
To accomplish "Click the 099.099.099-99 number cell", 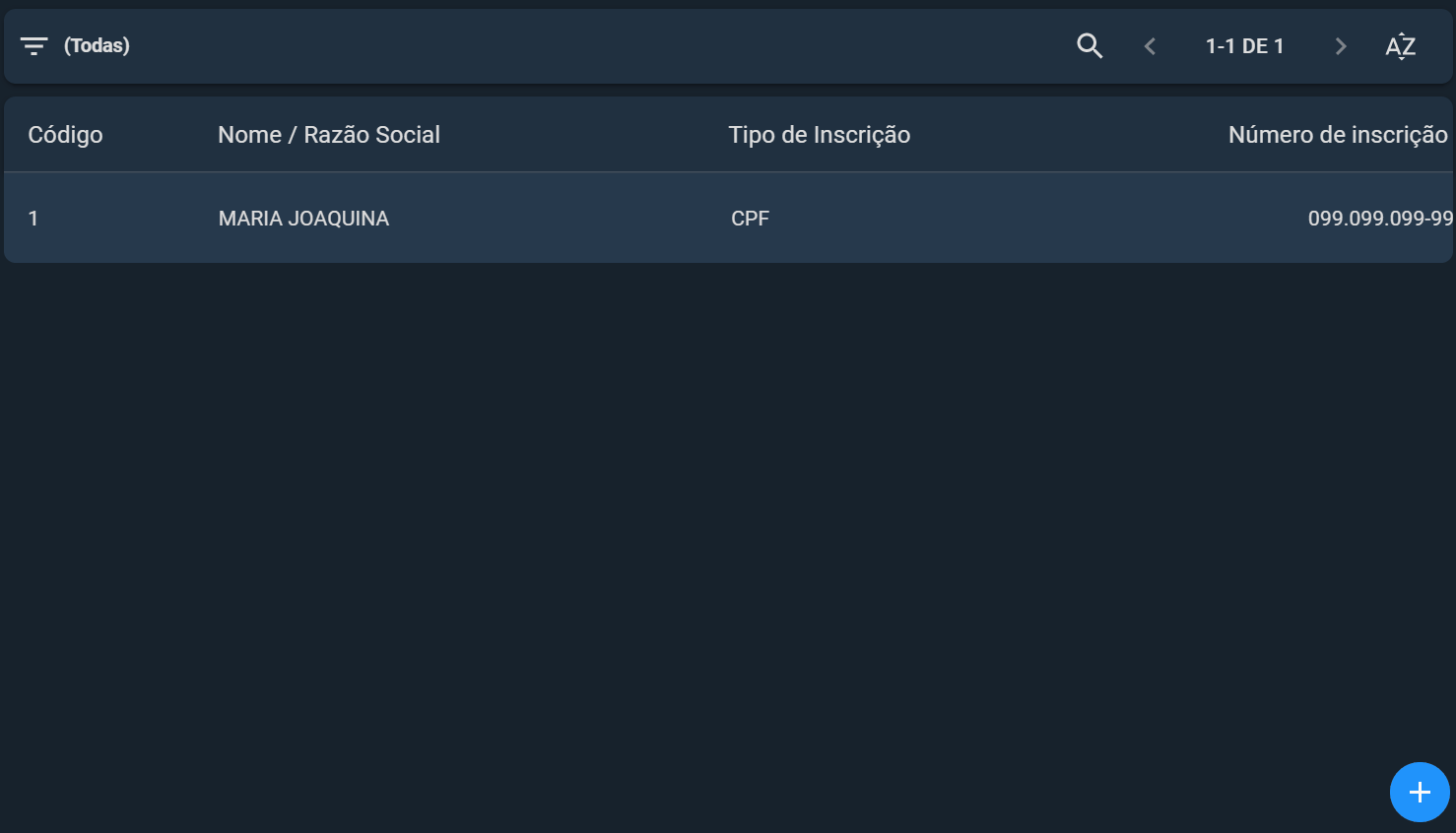I will coord(1380,219).
